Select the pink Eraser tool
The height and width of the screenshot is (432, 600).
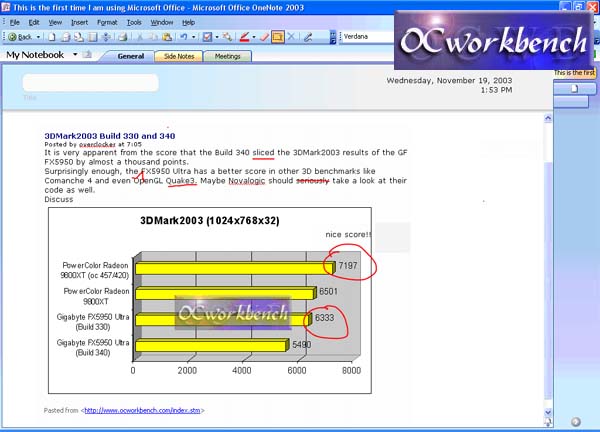264,37
